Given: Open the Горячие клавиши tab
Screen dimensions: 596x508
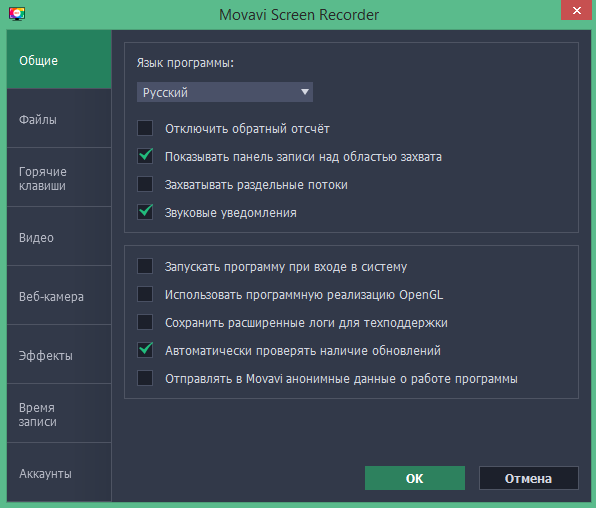Looking at the screenshot, I should (59, 178).
